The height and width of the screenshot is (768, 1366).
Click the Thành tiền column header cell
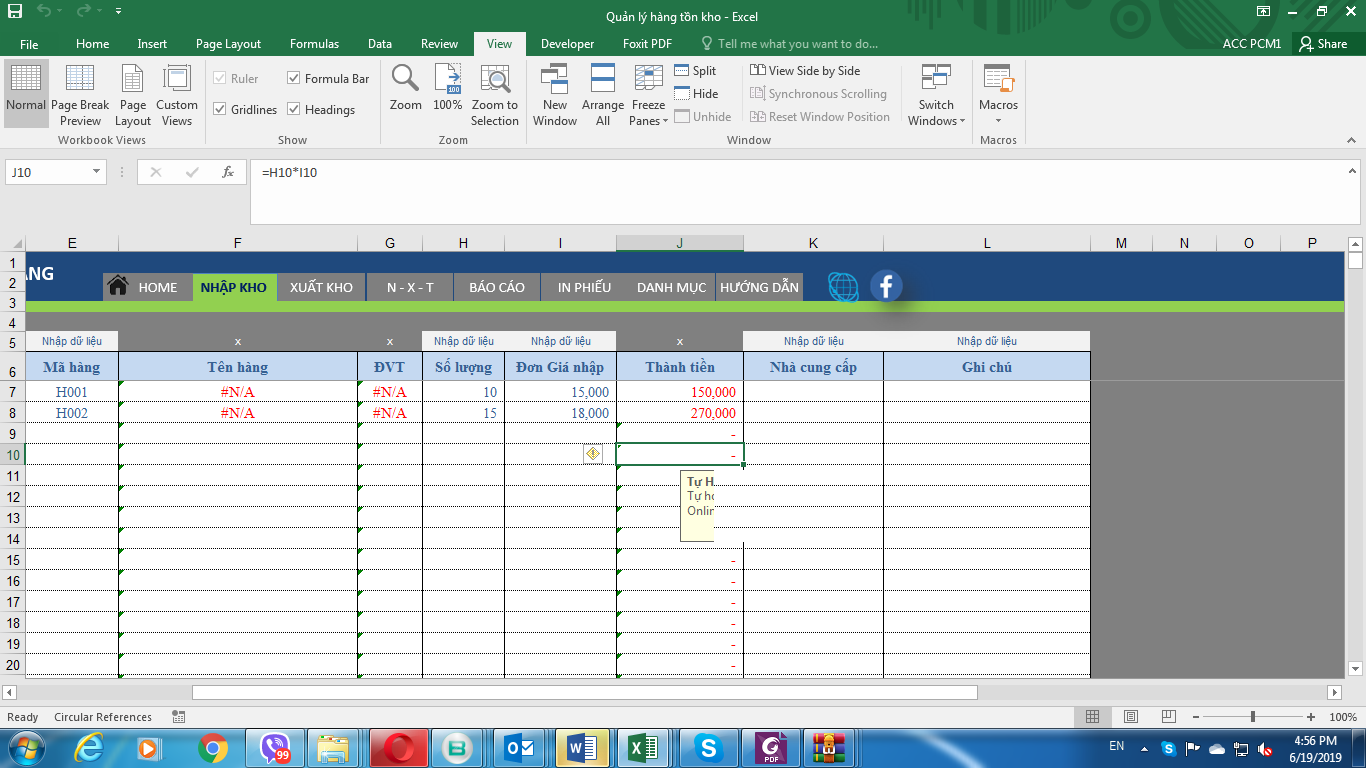click(680, 367)
